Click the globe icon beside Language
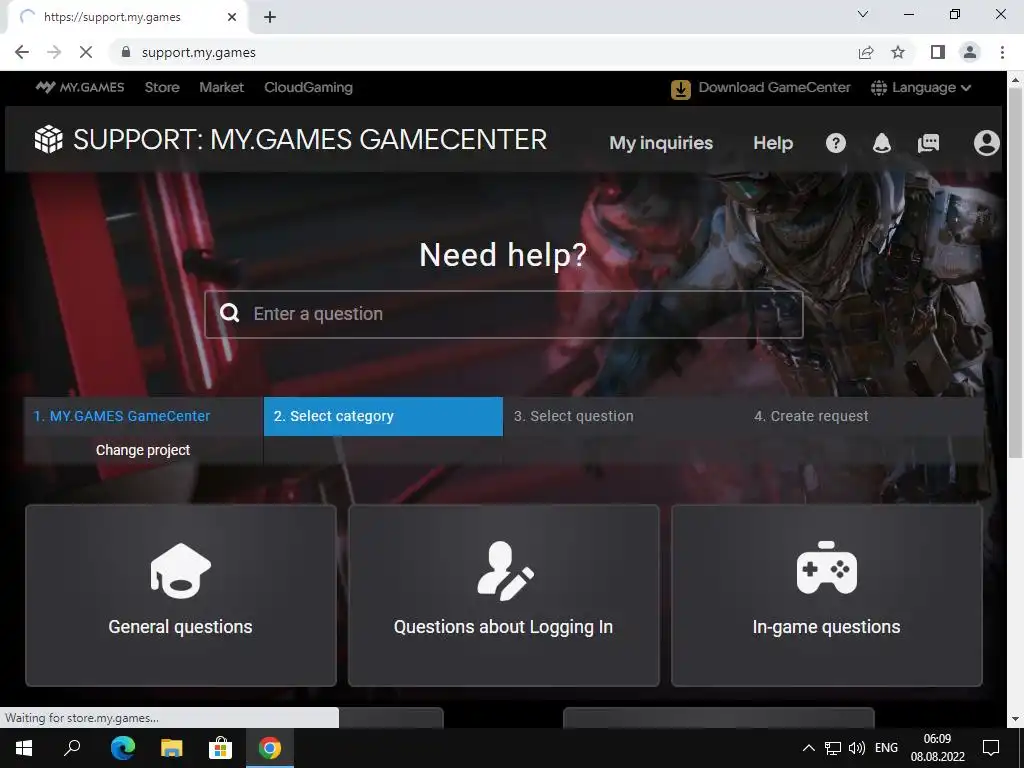1024x768 pixels. [879, 88]
